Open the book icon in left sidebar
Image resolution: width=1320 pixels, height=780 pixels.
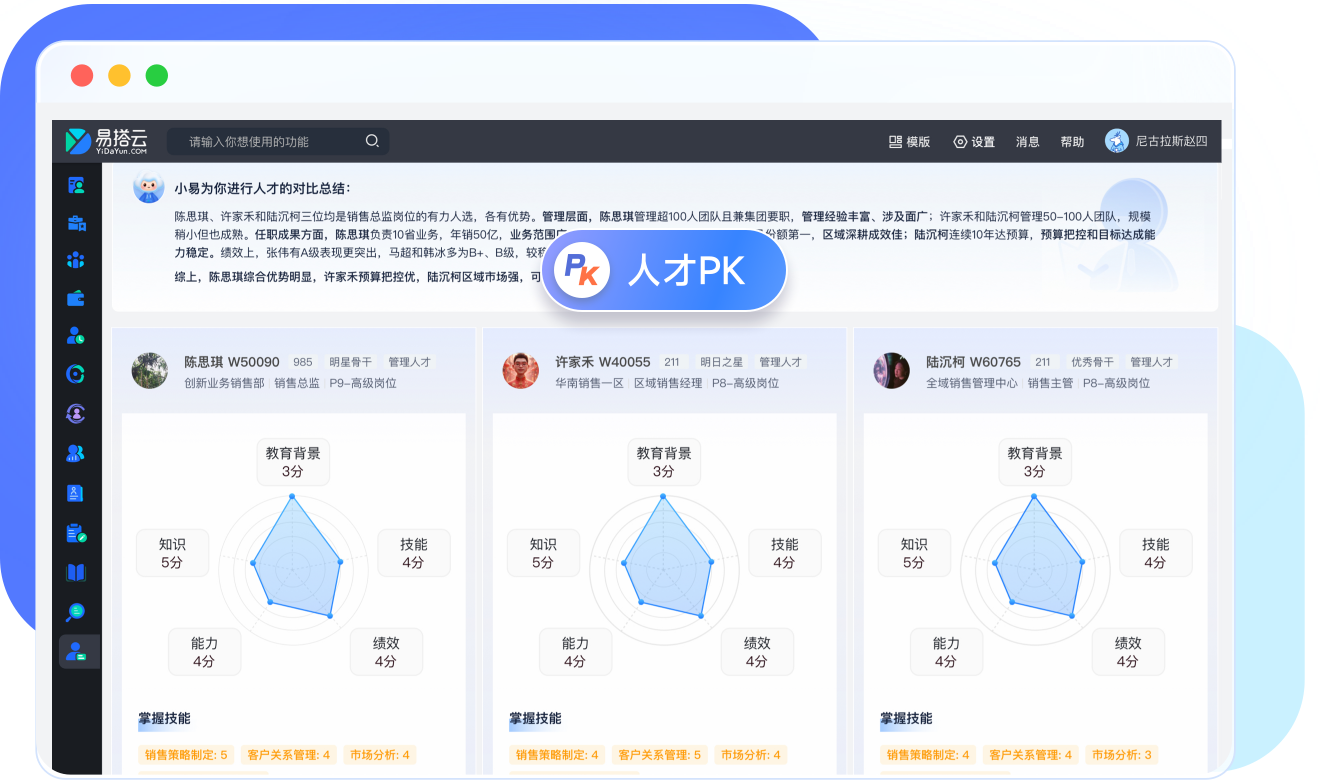click(76, 572)
